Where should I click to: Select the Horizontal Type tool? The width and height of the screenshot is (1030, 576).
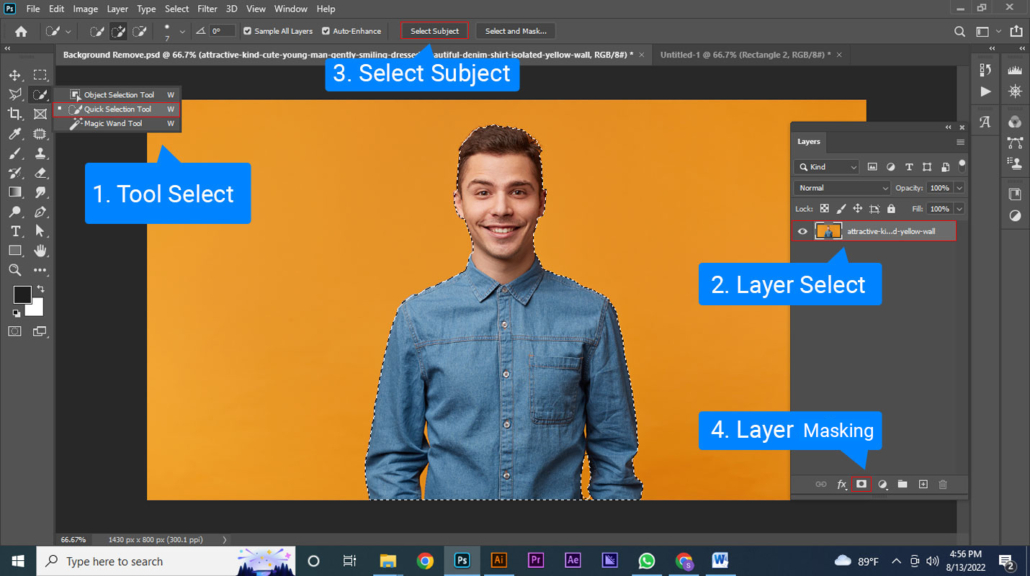tap(15, 231)
